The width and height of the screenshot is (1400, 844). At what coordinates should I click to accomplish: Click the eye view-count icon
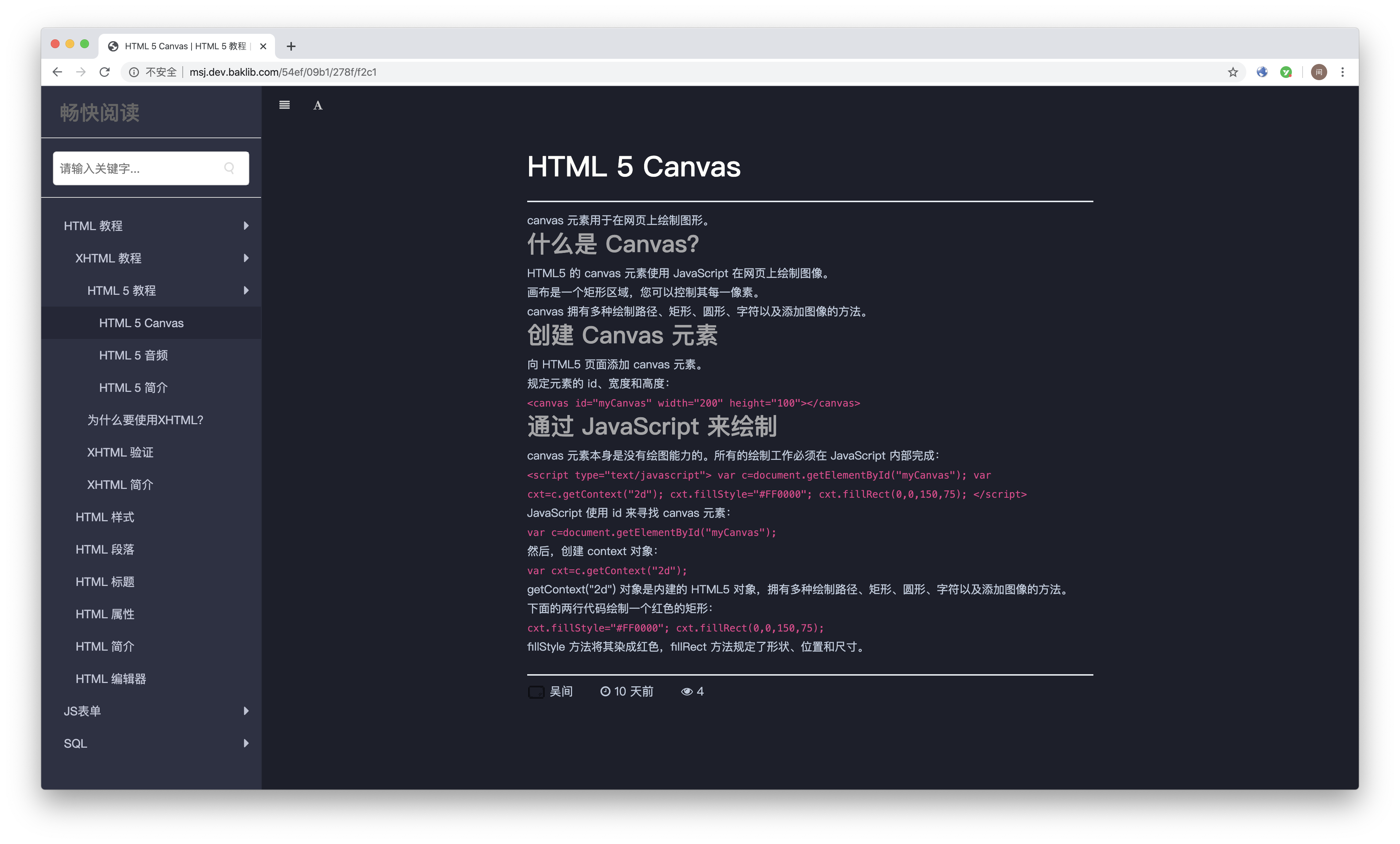[x=686, y=692]
